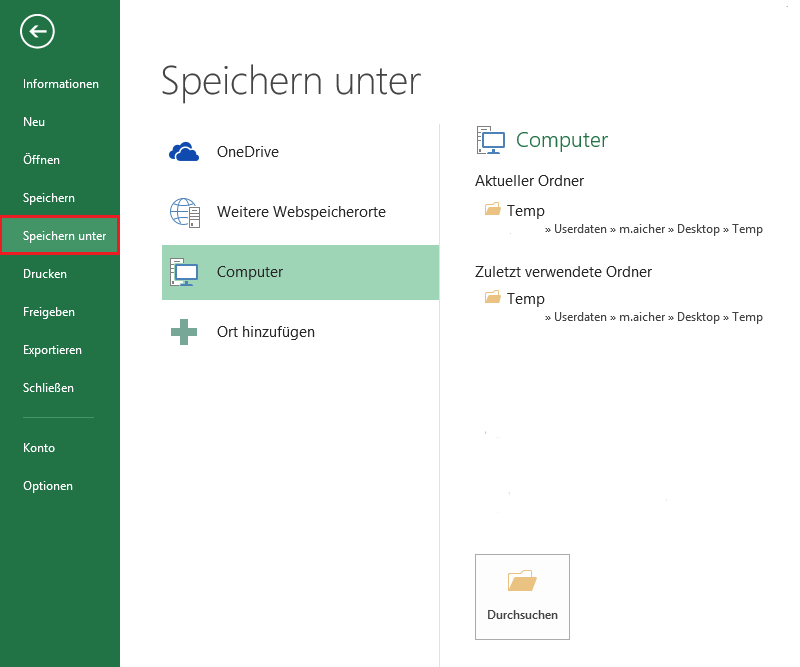Click the folder icon under Zuletzt verwendete Ordner
This screenshot has width=800, height=667.
pyautogui.click(x=492, y=298)
